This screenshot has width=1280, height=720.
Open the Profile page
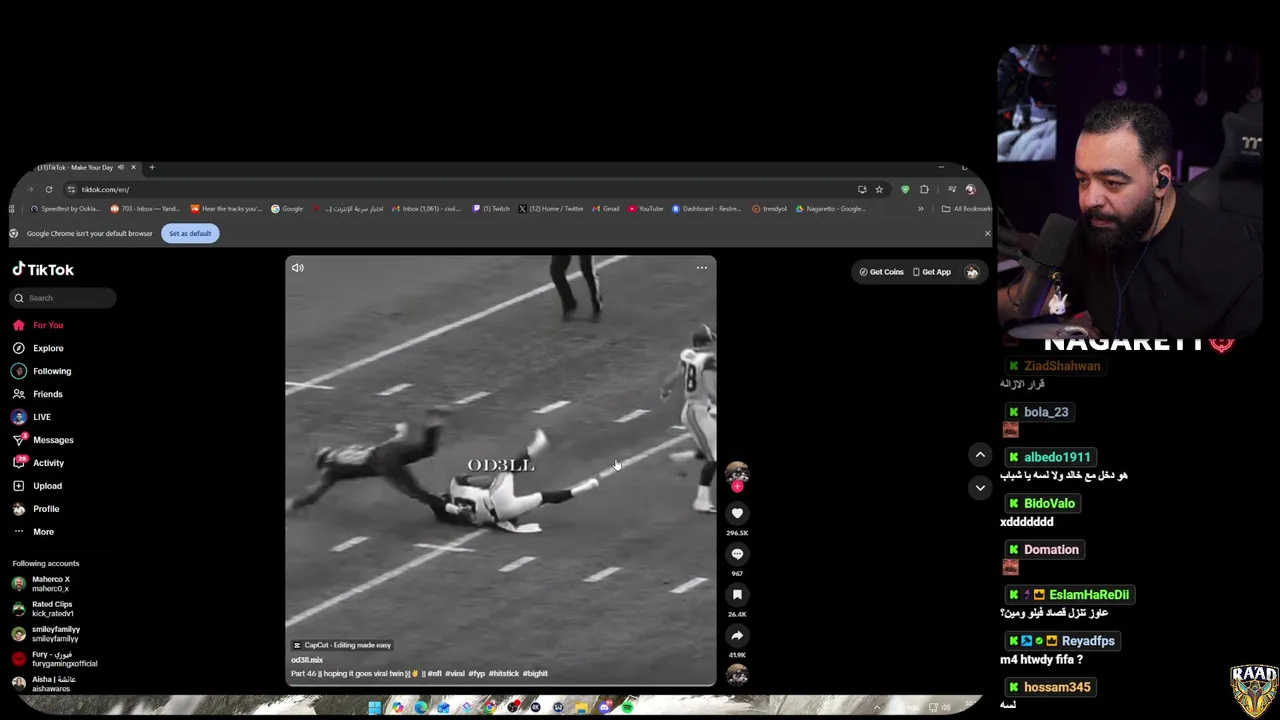point(36,509)
